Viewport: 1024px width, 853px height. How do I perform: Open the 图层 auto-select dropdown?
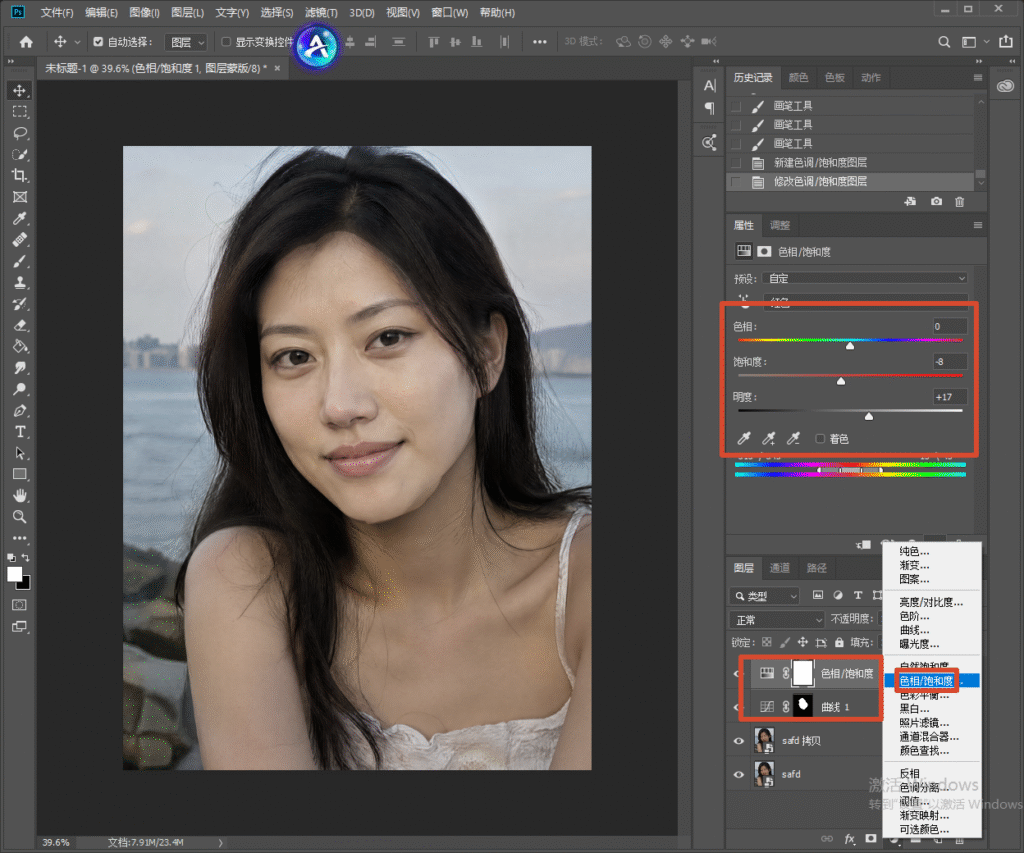click(x=186, y=42)
